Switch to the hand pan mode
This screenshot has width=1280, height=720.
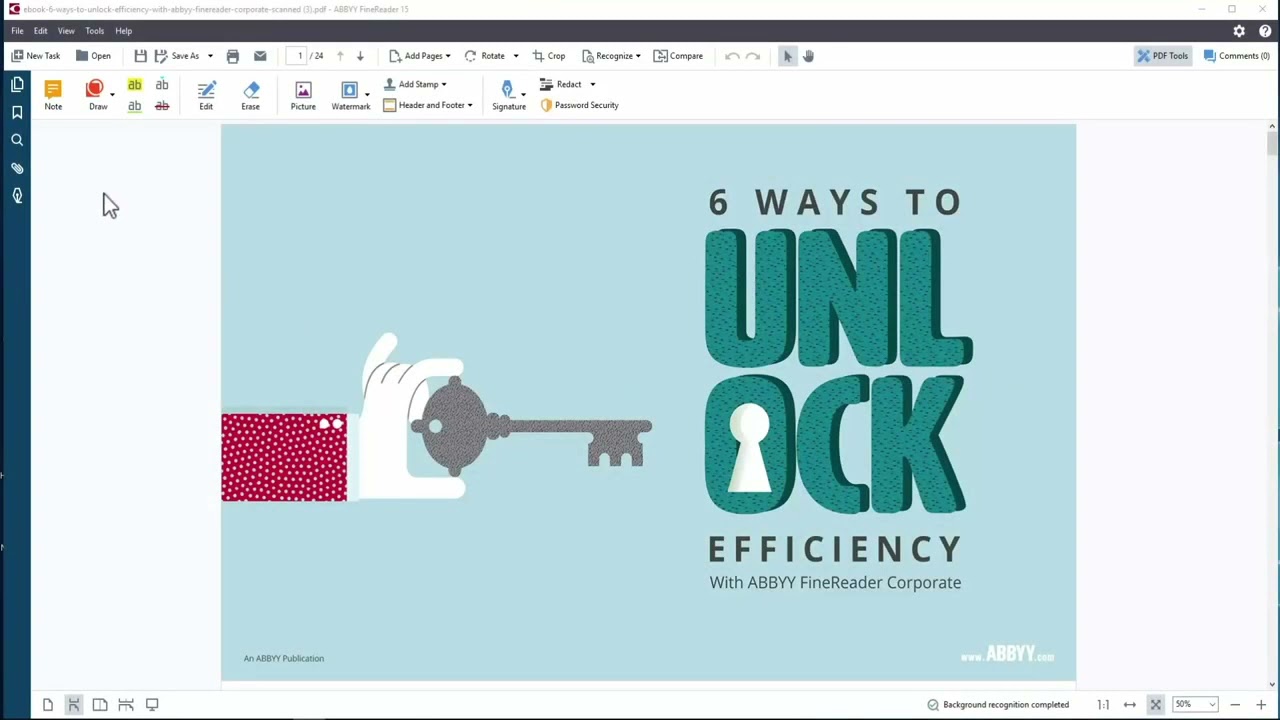click(x=808, y=56)
